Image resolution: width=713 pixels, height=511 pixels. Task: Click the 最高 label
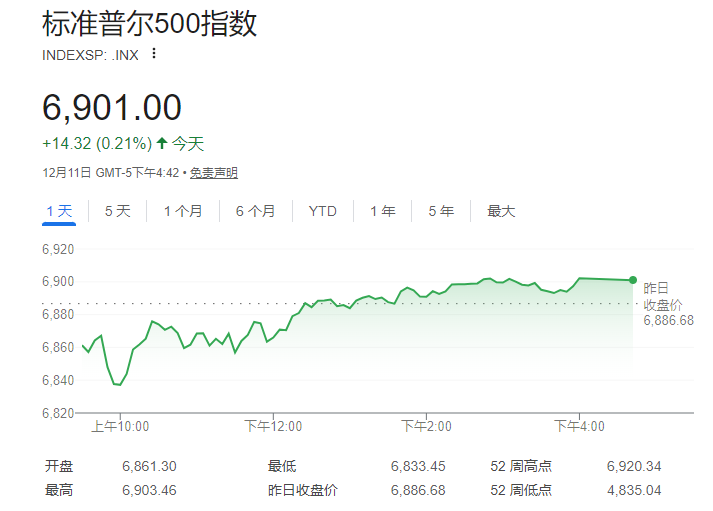click(x=59, y=491)
